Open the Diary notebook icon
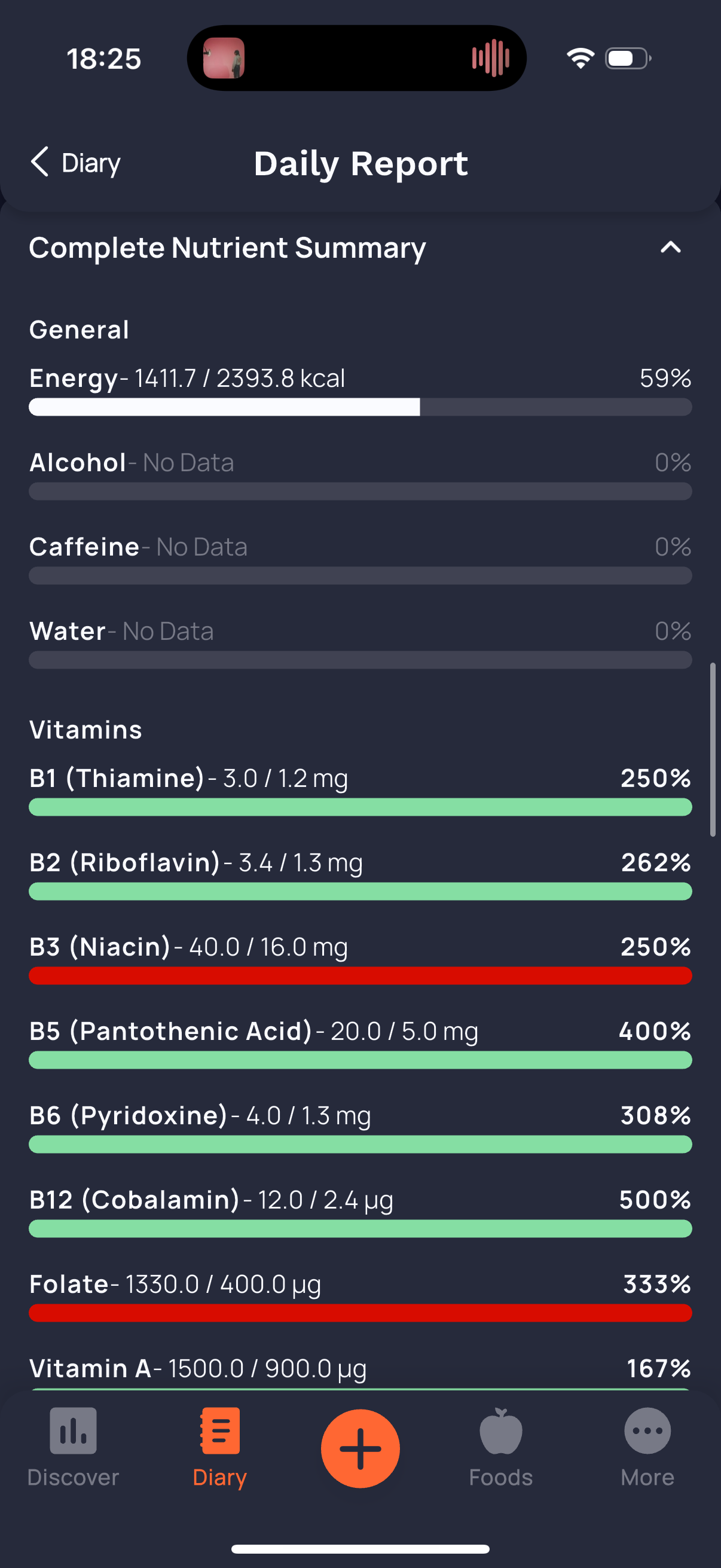This screenshot has width=721, height=1568. point(219,1430)
